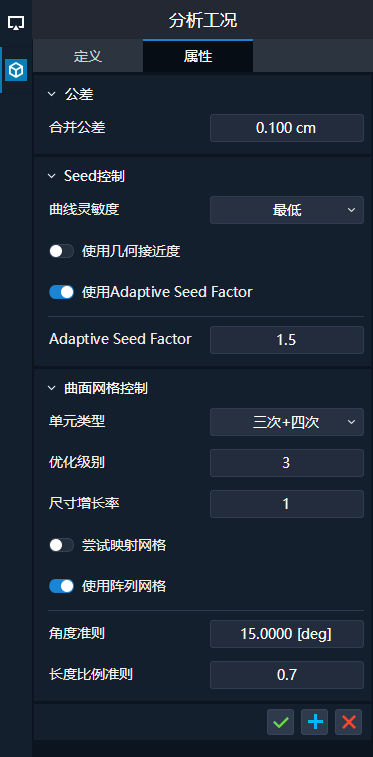Select the 3D cube icon in sidebar

click(16, 70)
